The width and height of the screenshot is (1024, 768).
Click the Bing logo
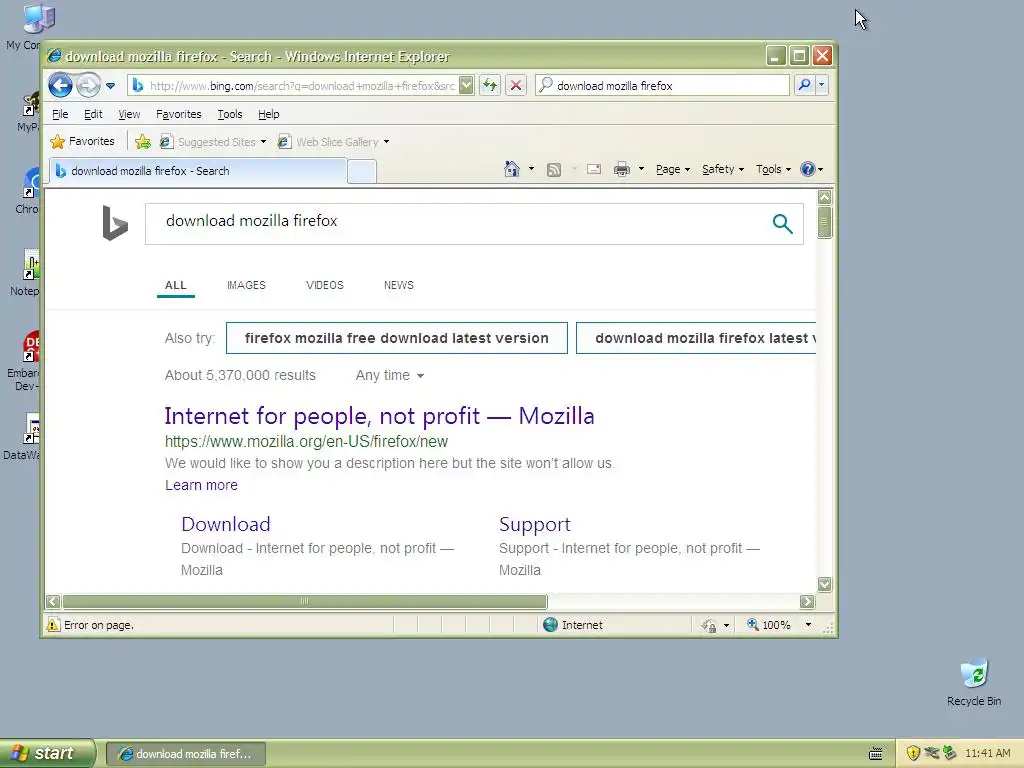115,223
